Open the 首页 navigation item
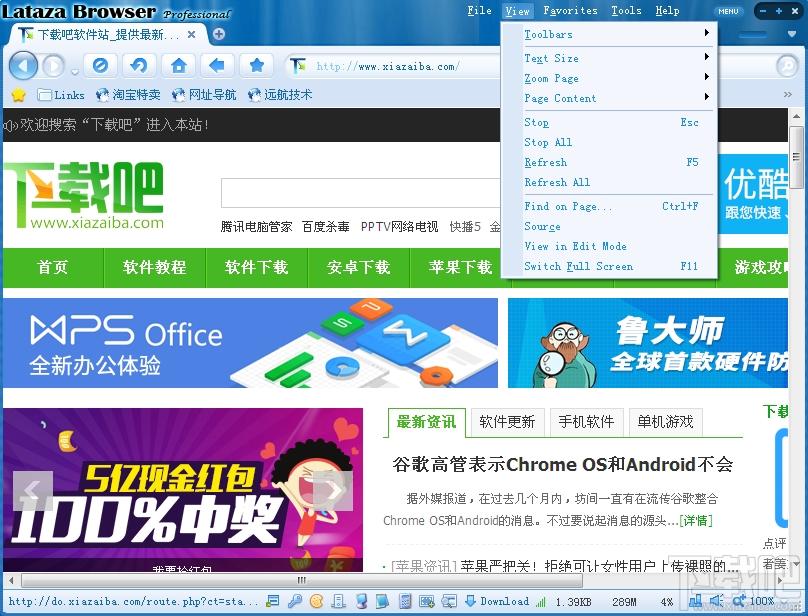This screenshot has height=616, width=808. (x=53, y=267)
